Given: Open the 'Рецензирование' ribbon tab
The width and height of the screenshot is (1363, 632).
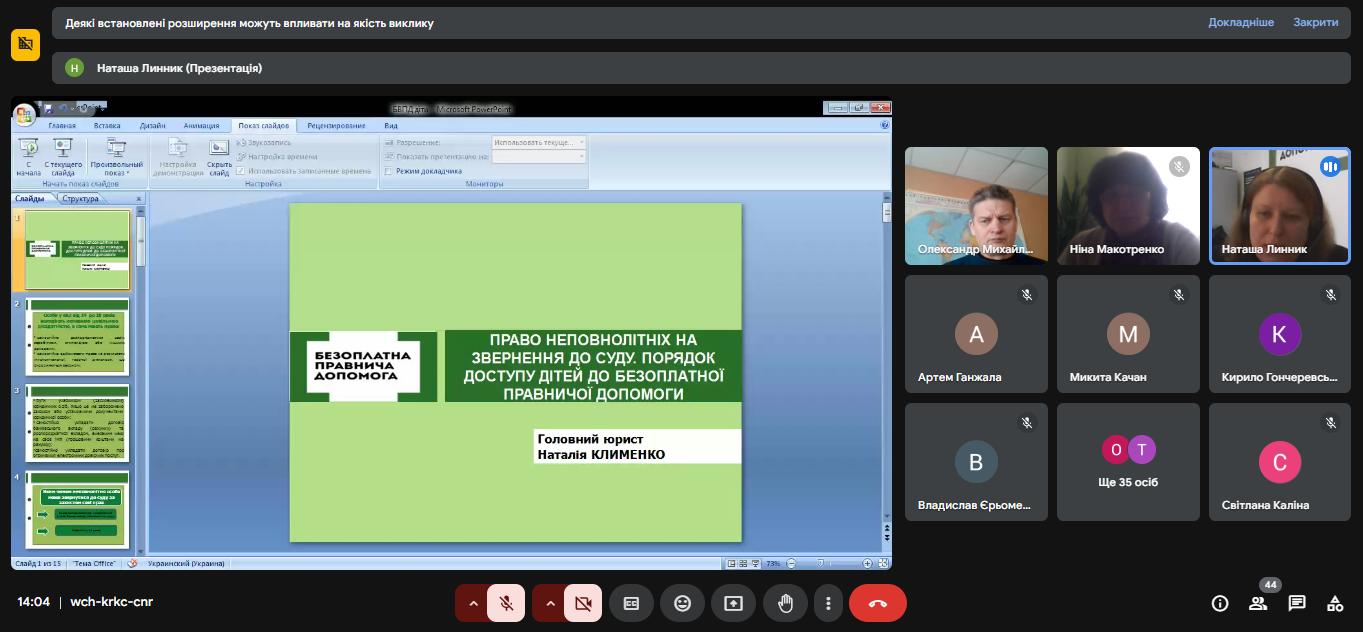Looking at the screenshot, I should point(336,126).
